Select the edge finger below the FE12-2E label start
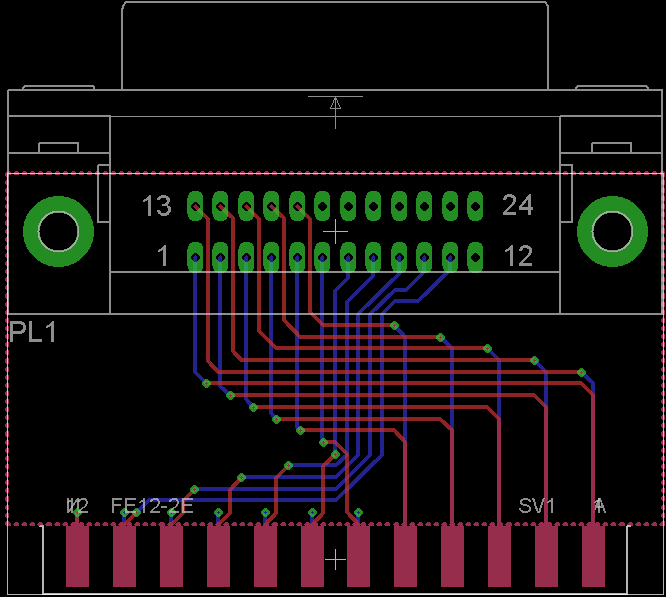Image resolution: width=666 pixels, height=597 pixels. pos(124,556)
